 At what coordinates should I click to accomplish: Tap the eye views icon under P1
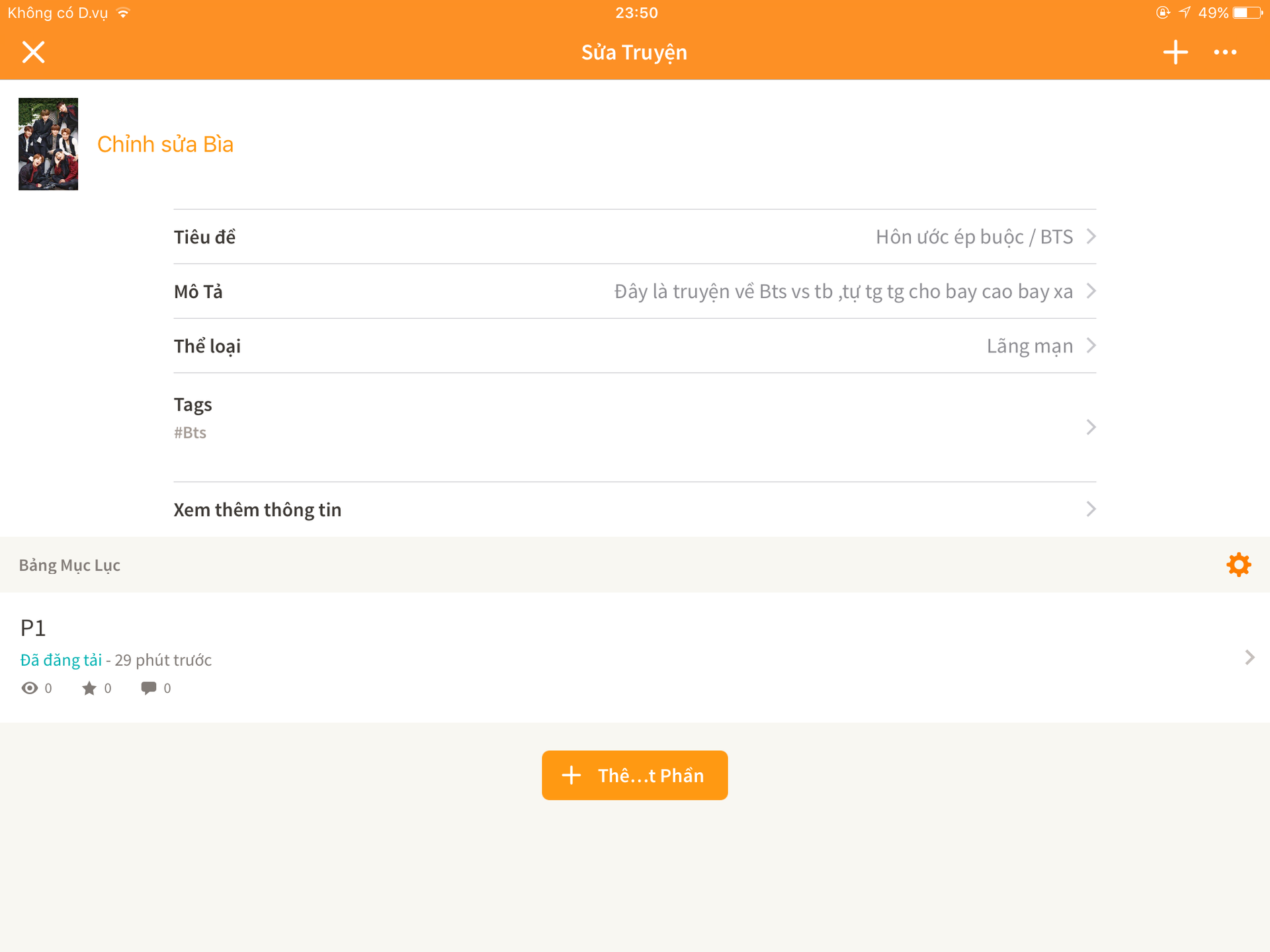pos(30,688)
